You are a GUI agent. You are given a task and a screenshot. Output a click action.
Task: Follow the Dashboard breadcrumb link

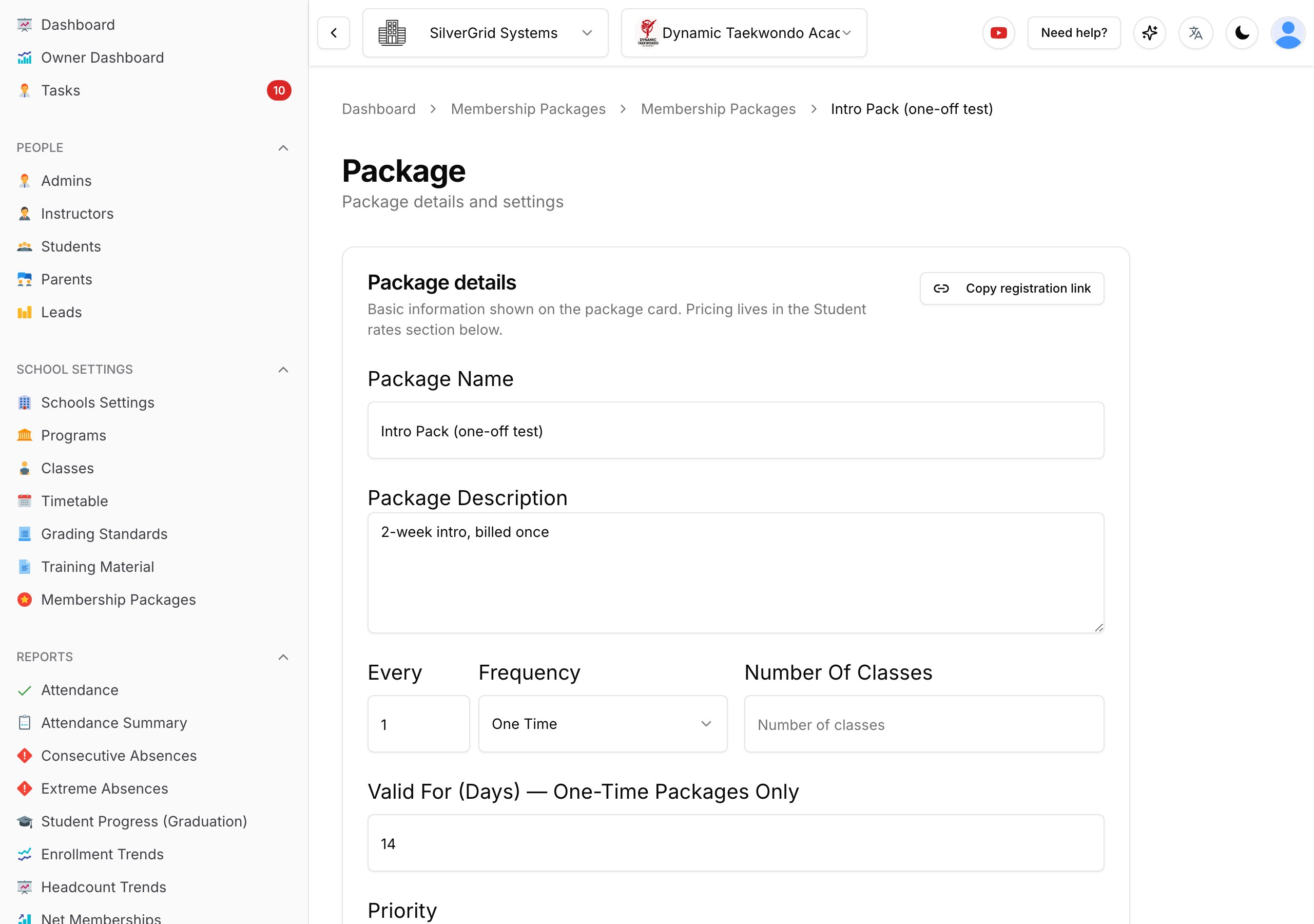[378, 109]
